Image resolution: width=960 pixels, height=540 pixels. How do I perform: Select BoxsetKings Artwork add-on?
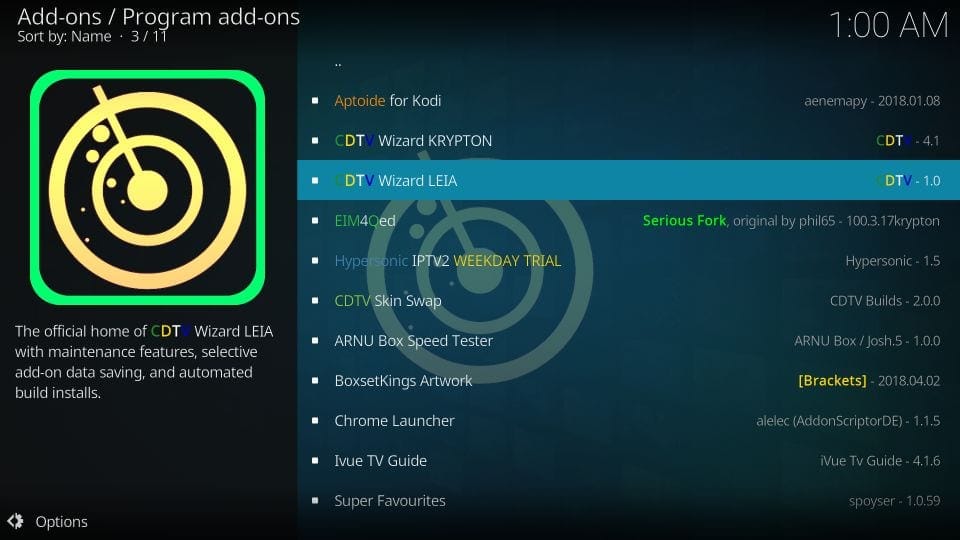[628, 380]
